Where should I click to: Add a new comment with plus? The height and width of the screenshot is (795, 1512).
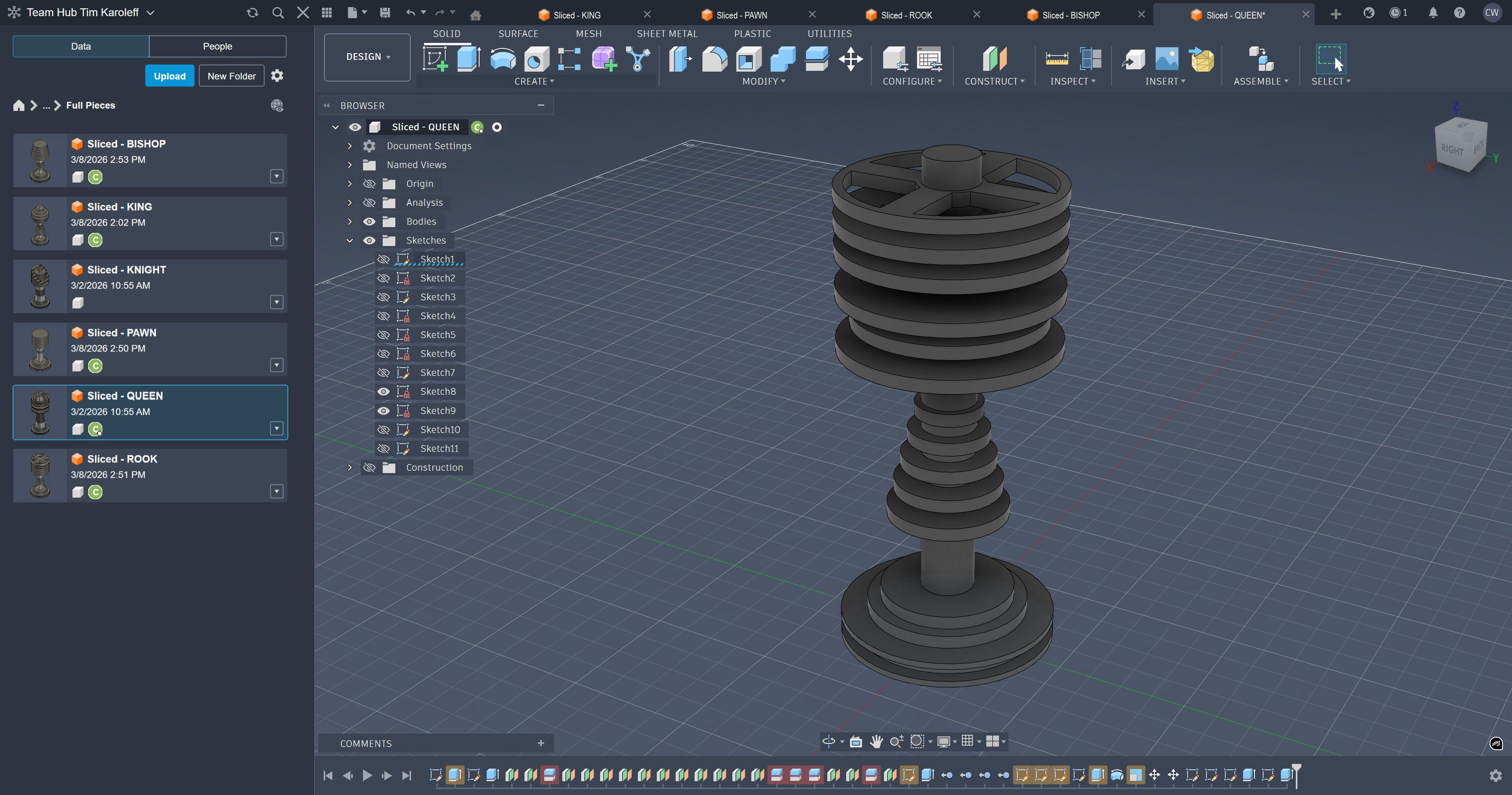coord(541,743)
